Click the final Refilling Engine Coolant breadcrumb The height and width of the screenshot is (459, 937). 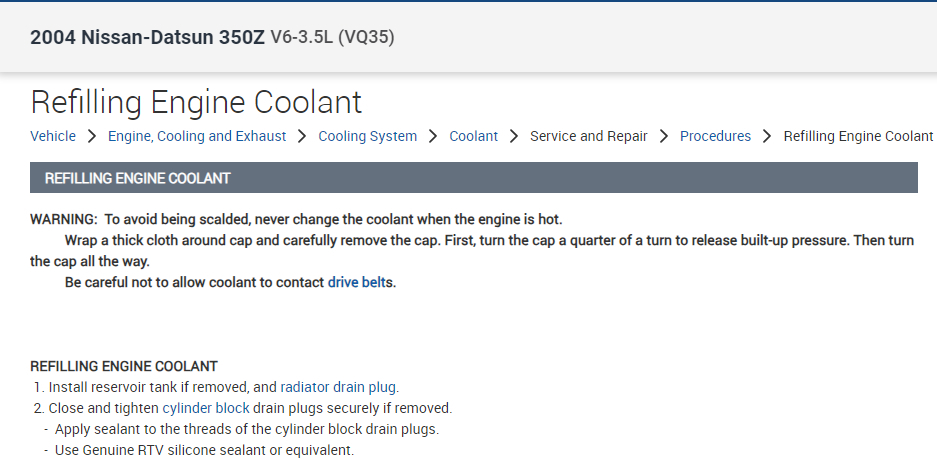(858, 136)
